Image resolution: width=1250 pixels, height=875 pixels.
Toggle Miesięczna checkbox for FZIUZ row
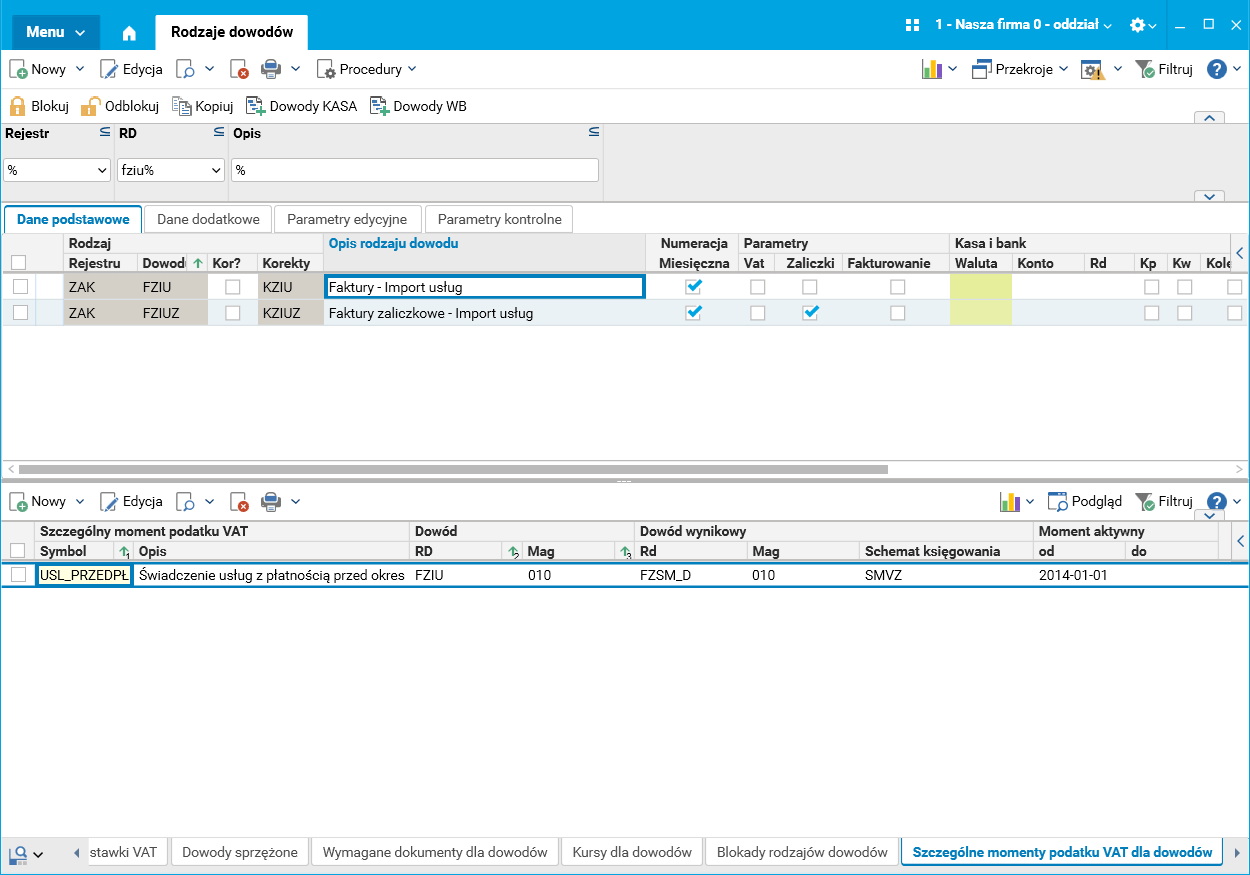click(x=693, y=313)
